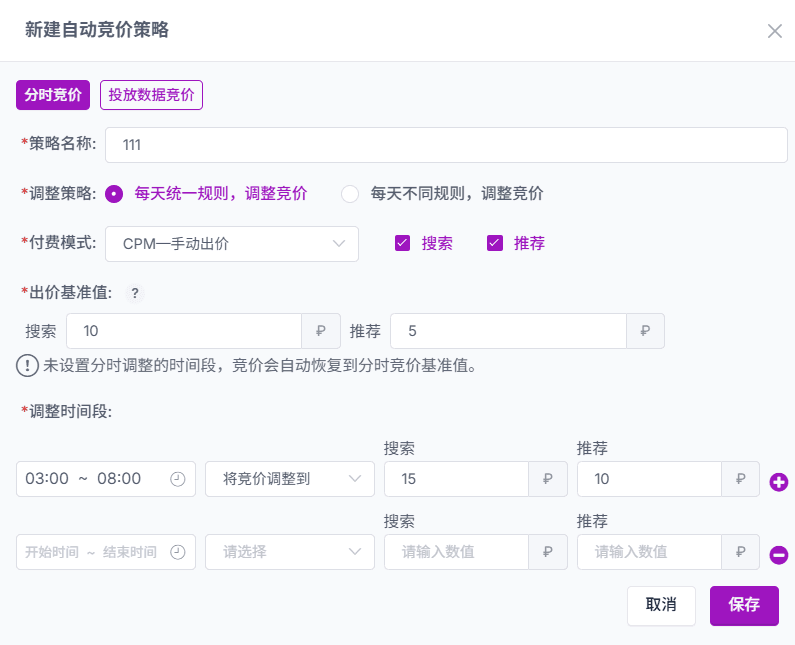Switch to 分时竞价 tab
This screenshot has width=795, height=645.
[53, 95]
